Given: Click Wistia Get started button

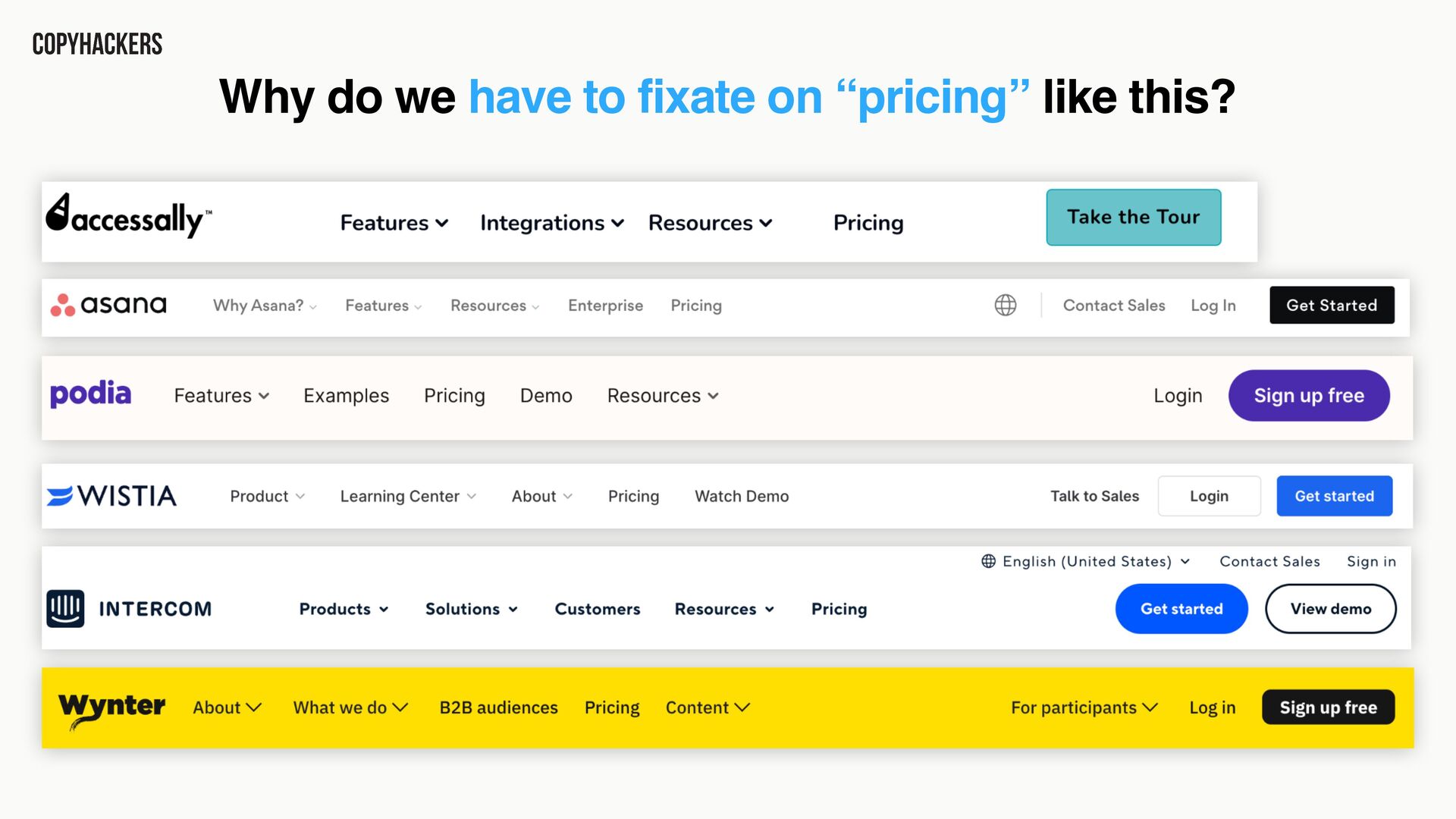Looking at the screenshot, I should pyautogui.click(x=1334, y=496).
